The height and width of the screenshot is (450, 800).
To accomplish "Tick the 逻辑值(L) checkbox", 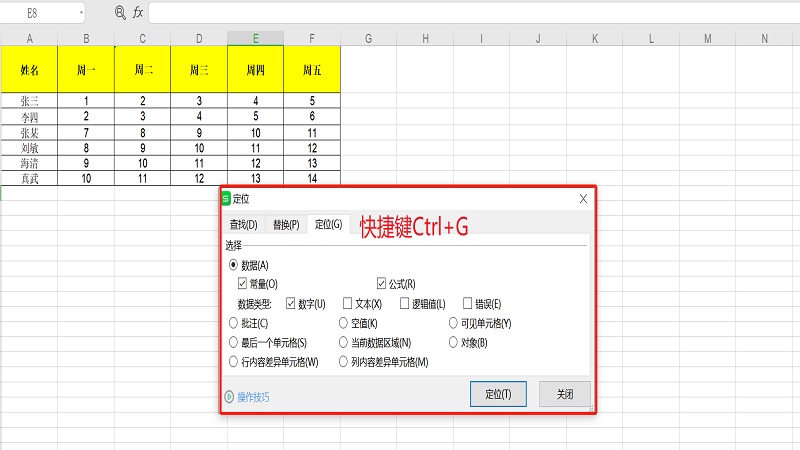I will click(405, 303).
